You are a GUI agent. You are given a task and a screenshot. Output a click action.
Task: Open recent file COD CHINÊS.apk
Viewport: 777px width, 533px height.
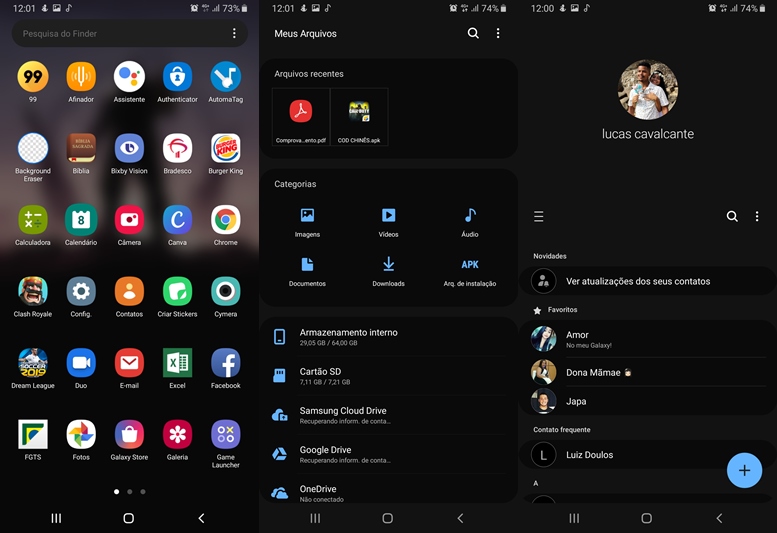click(x=359, y=117)
